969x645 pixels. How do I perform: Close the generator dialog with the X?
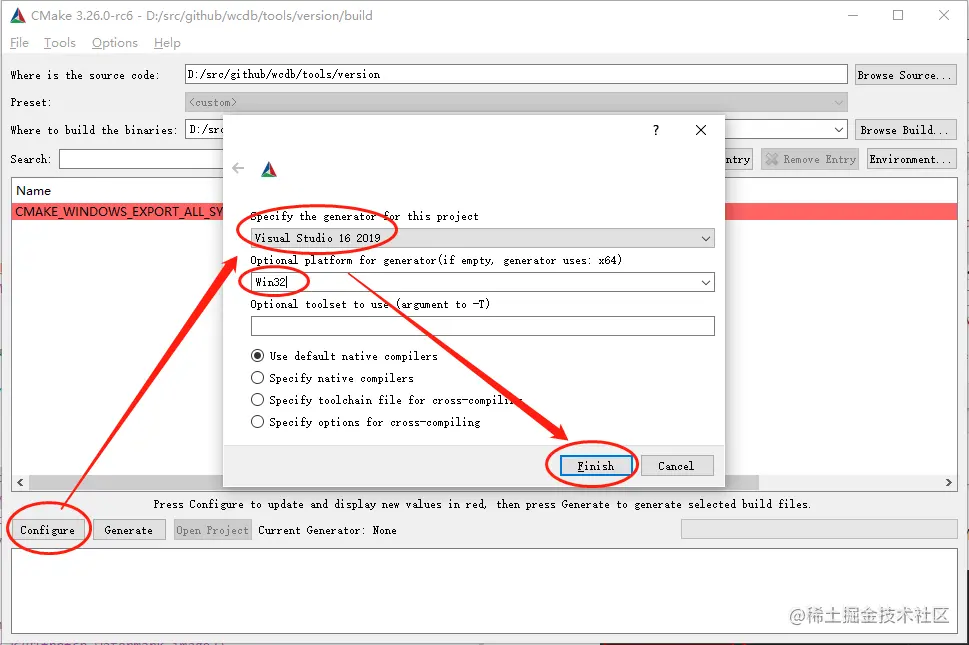click(701, 130)
